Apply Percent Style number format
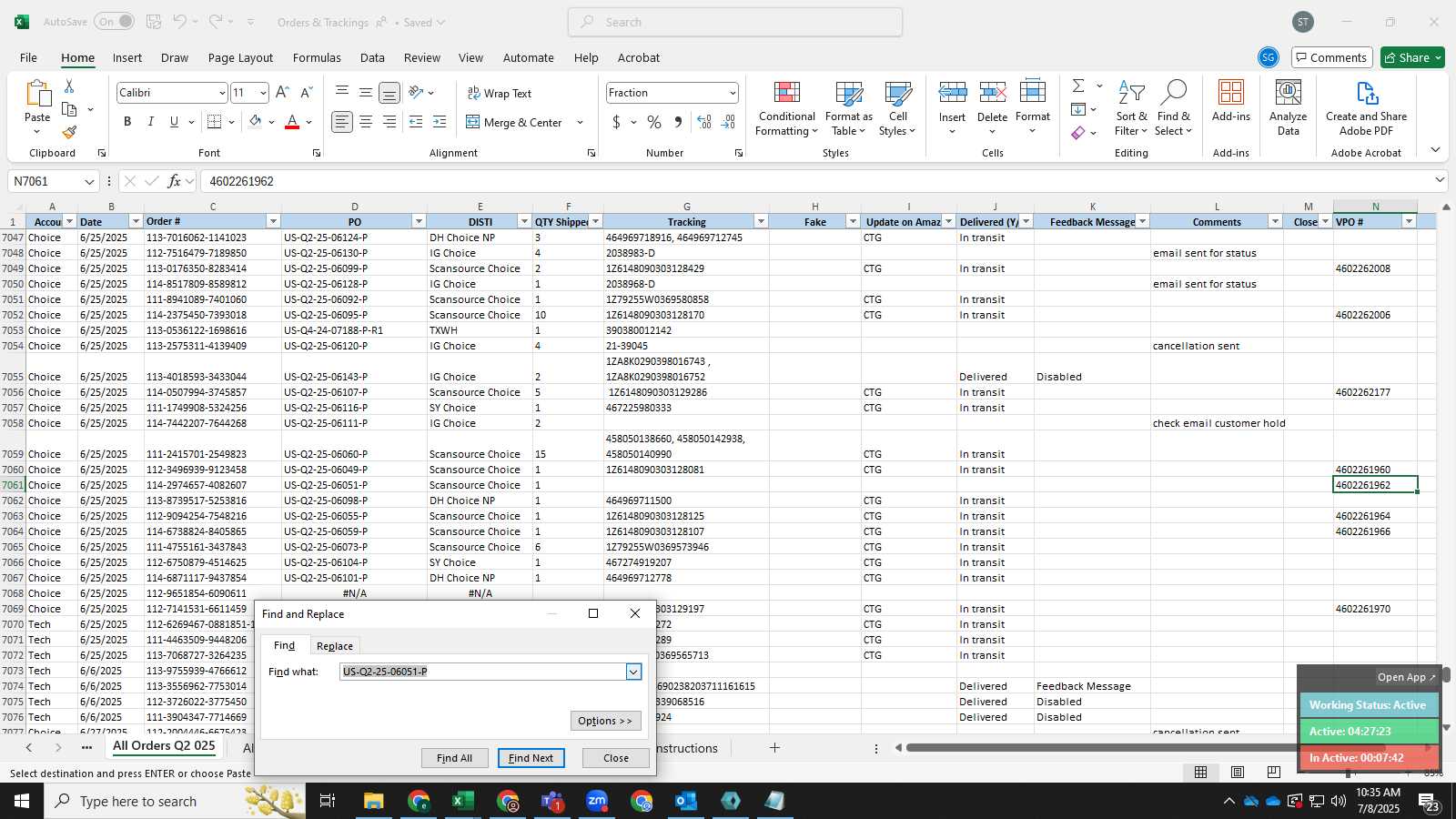 click(x=654, y=122)
